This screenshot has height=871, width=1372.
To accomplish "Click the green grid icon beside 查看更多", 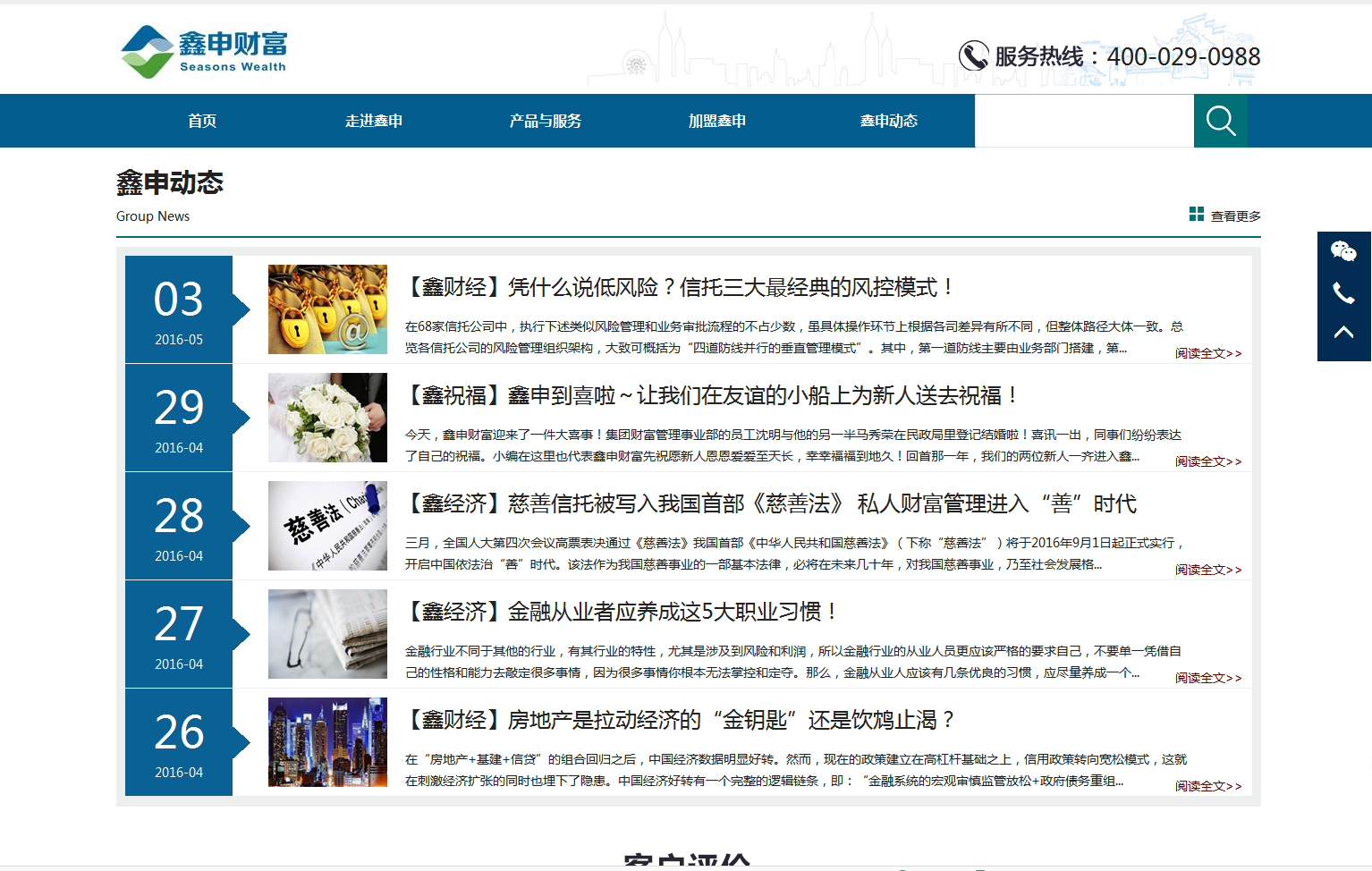I will (x=1196, y=214).
